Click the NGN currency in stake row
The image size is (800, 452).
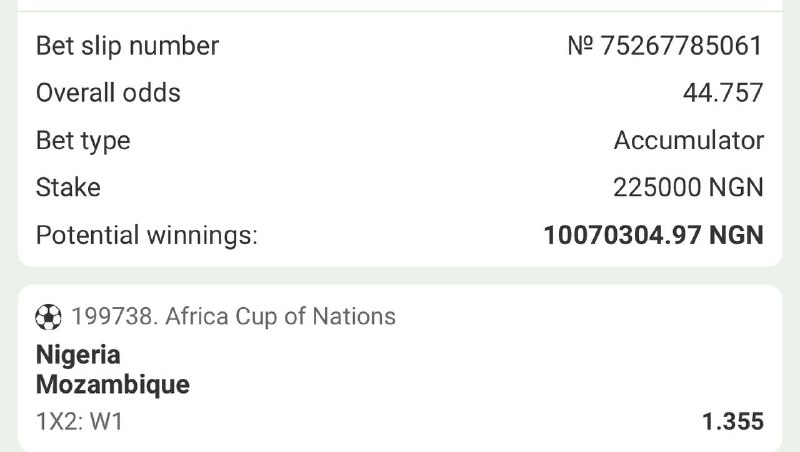739,187
